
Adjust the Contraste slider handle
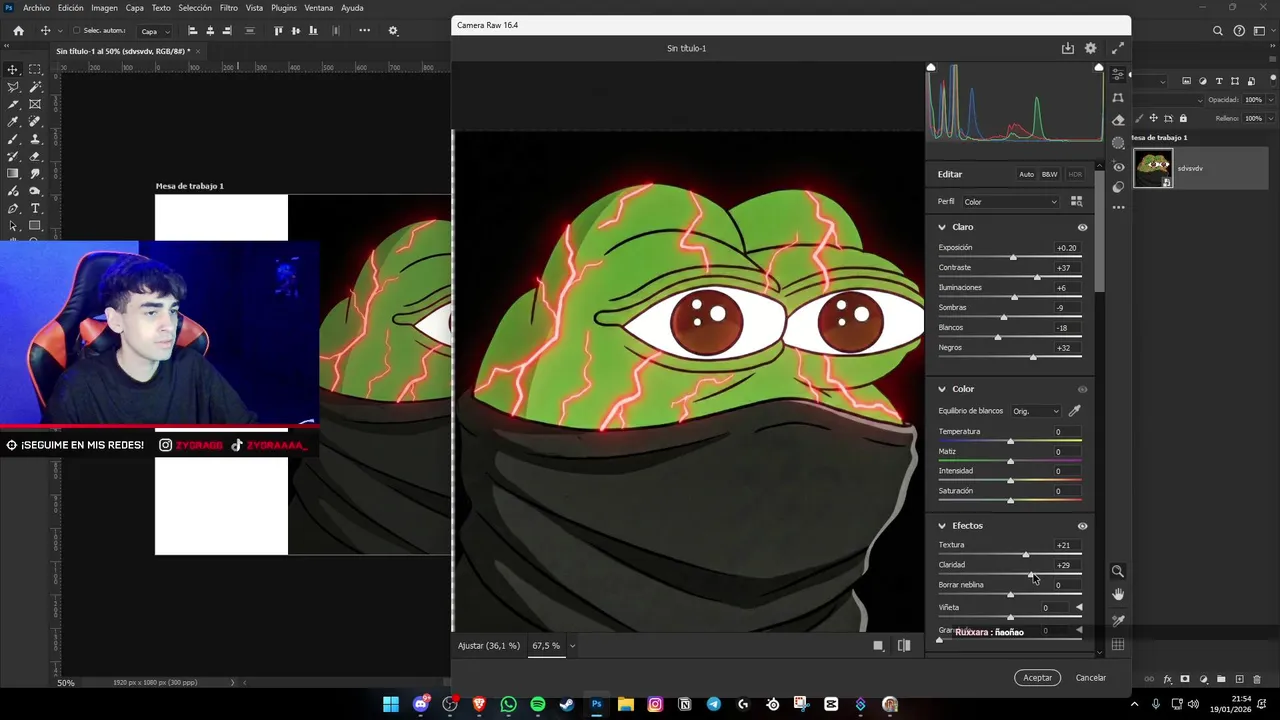[1036, 277]
